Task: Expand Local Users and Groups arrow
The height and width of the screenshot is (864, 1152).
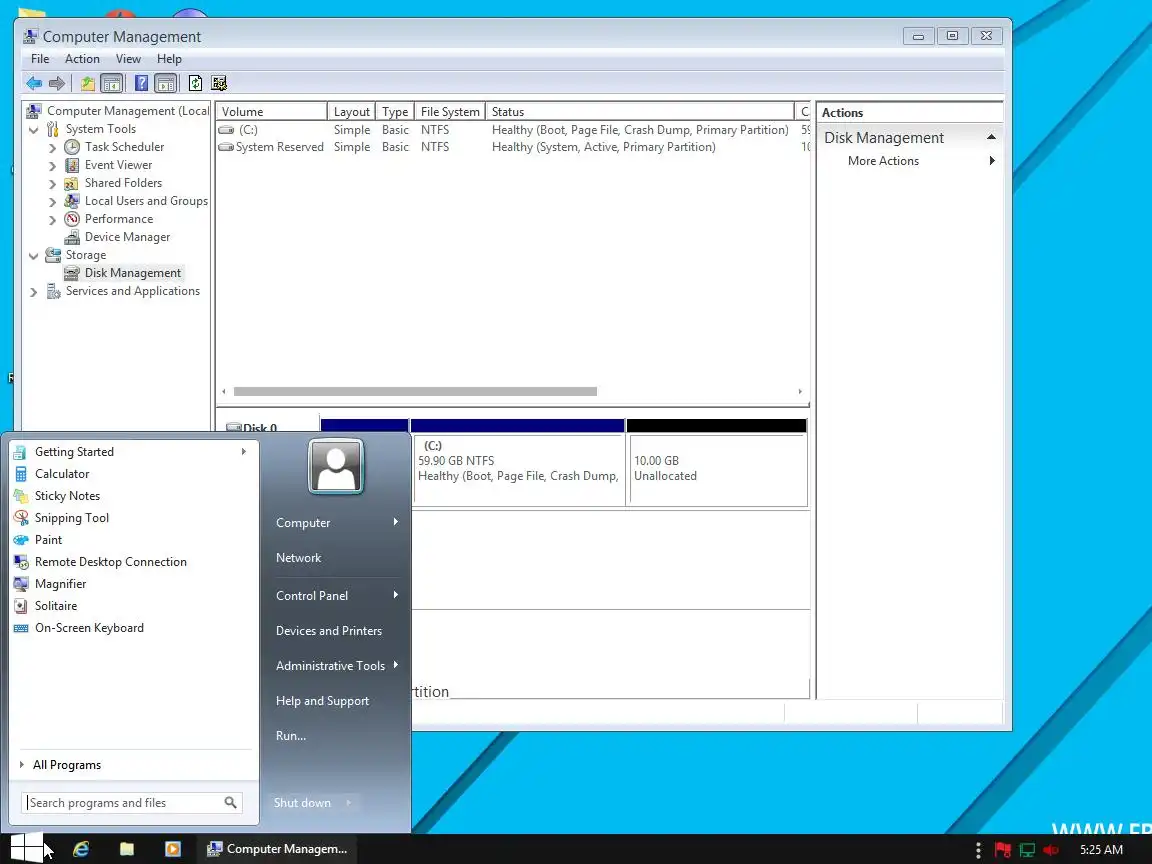Action: pos(52,202)
